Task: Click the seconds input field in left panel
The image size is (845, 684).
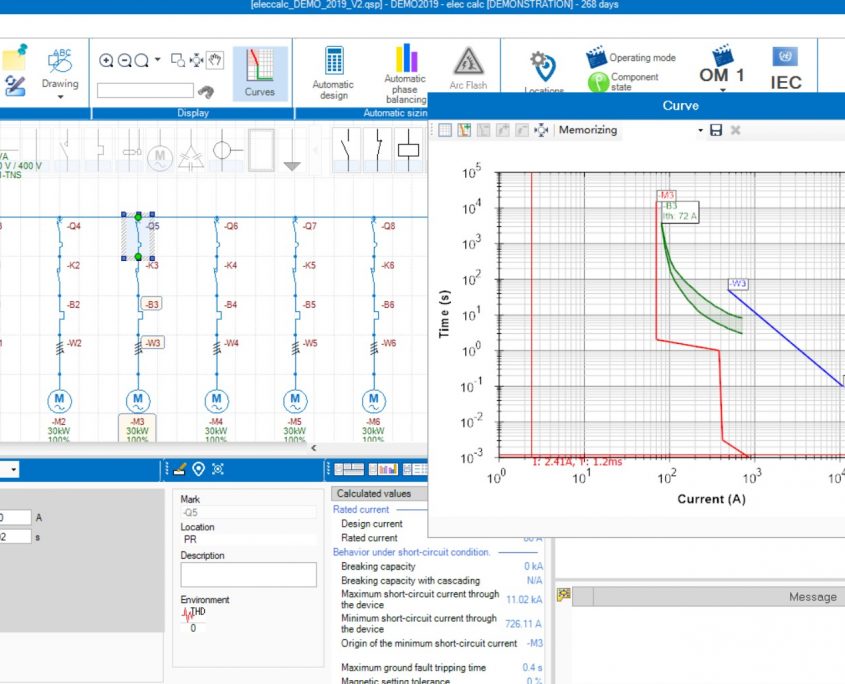Action: pos(15,536)
